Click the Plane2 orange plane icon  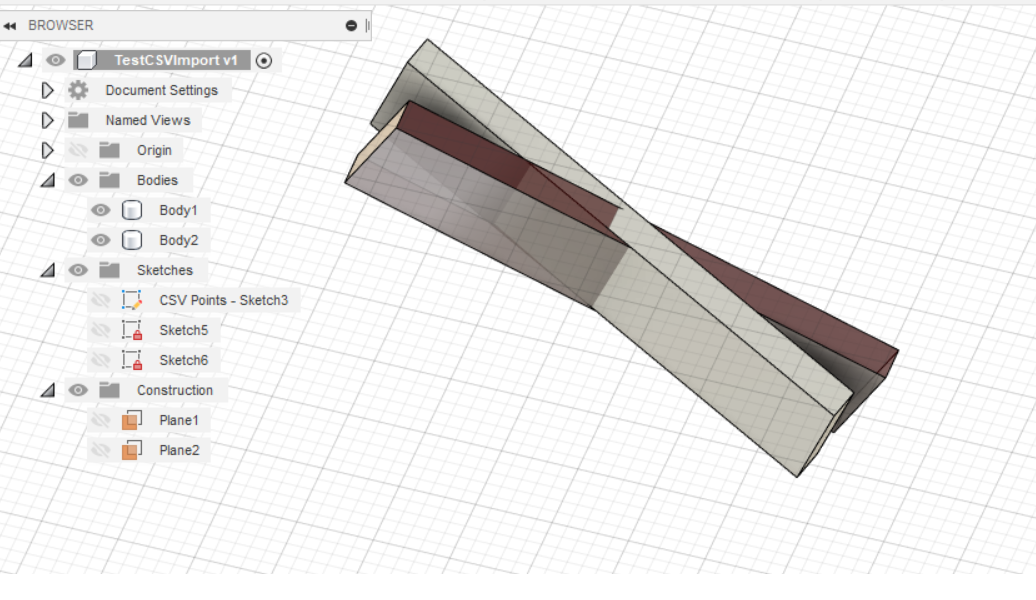pos(131,450)
